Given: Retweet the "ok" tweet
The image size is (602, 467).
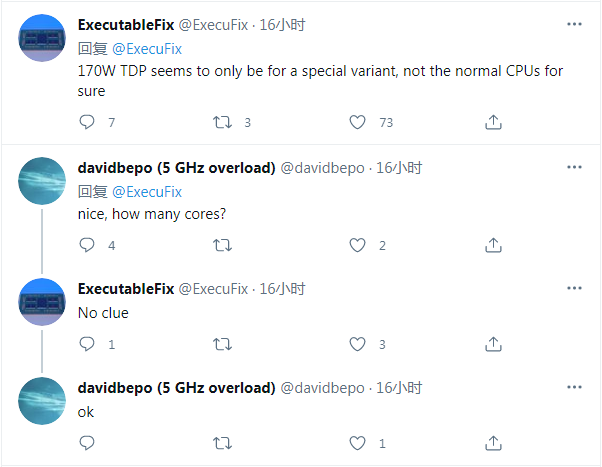Looking at the screenshot, I should [224, 442].
